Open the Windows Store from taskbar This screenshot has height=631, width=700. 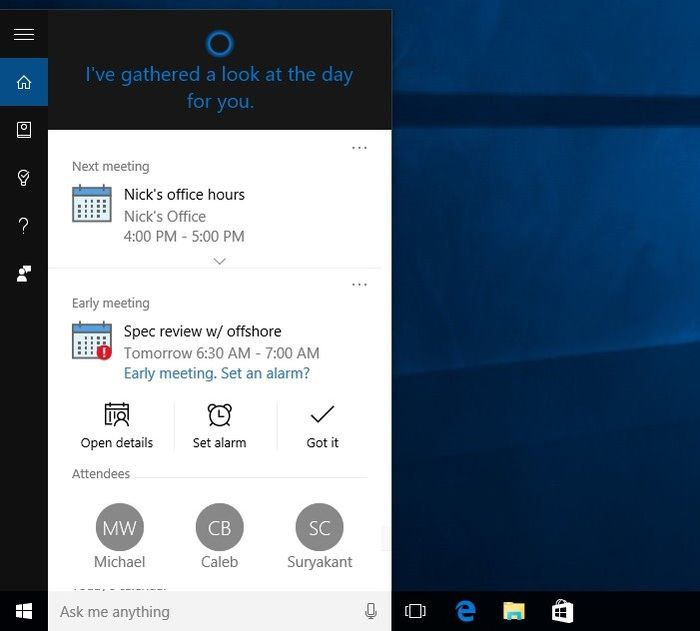click(562, 611)
